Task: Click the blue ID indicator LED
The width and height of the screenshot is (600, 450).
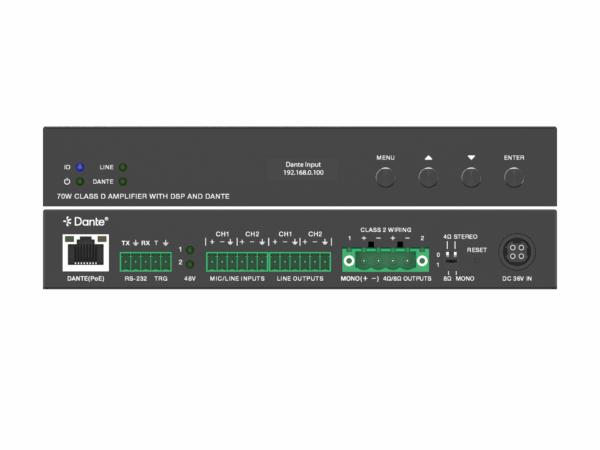Action: 80,167
